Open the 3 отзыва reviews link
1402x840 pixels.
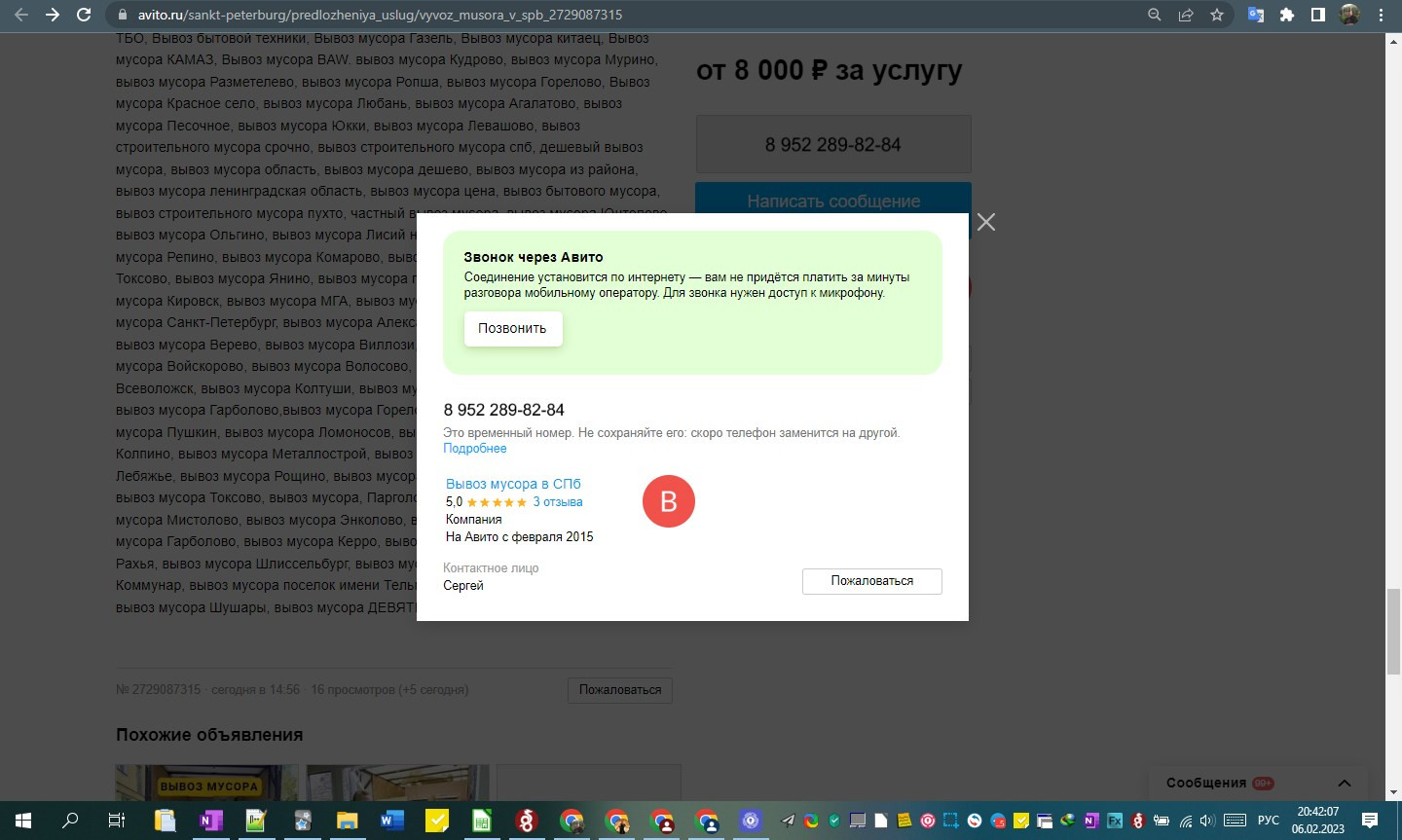pyautogui.click(x=558, y=502)
